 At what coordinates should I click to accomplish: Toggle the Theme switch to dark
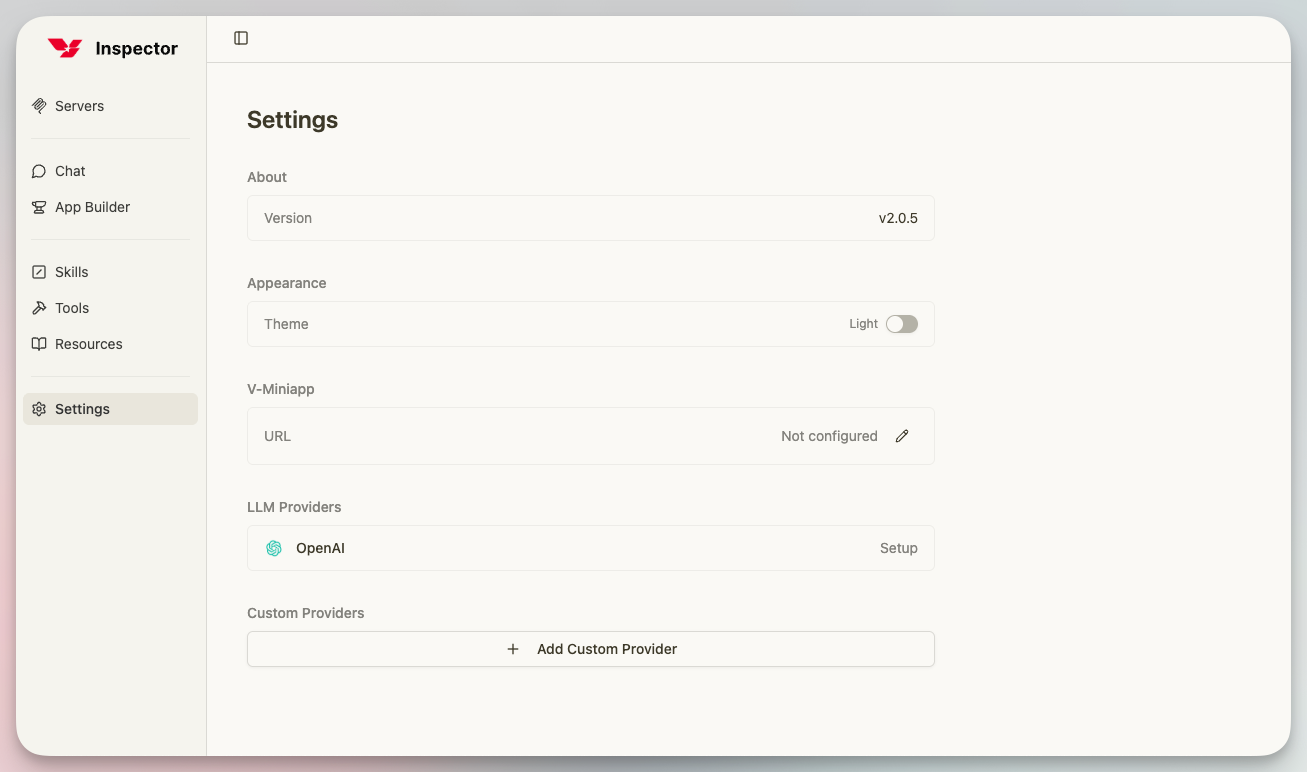902,324
